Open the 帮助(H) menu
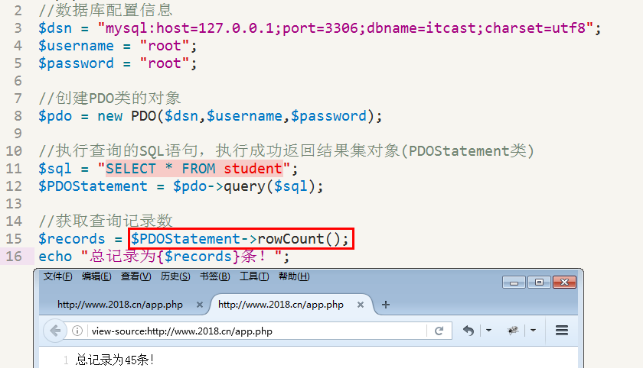 pyautogui.click(x=294, y=276)
